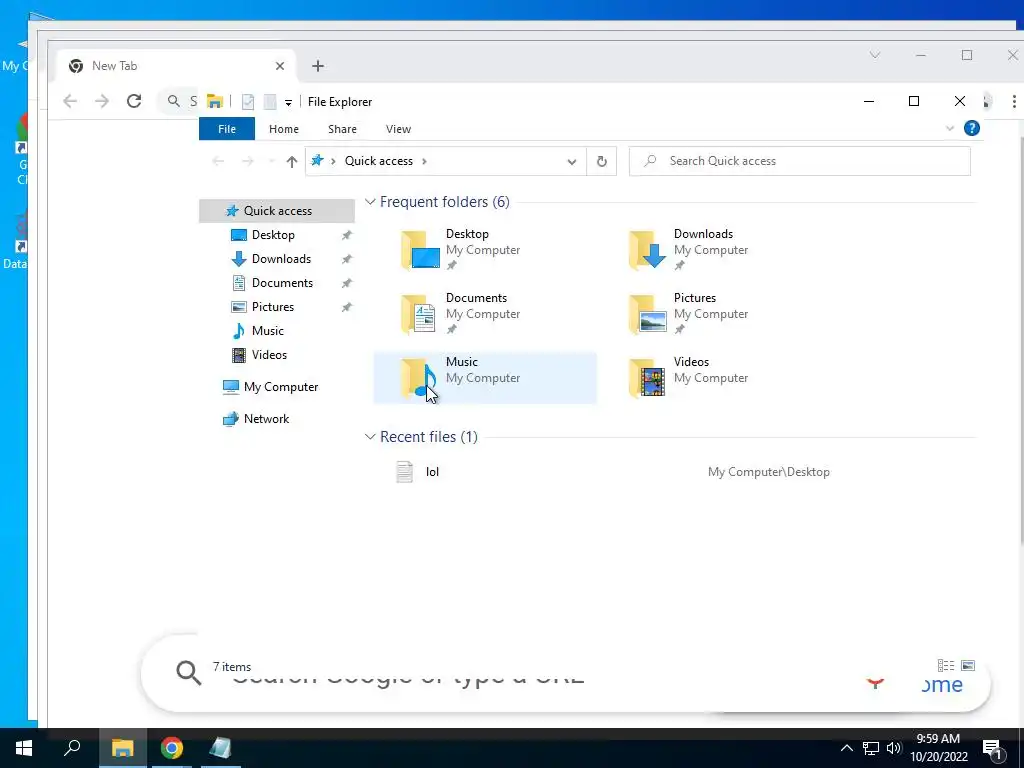
Task: Open the Desktop folder tile in Frequent folders
Action: click(x=485, y=249)
